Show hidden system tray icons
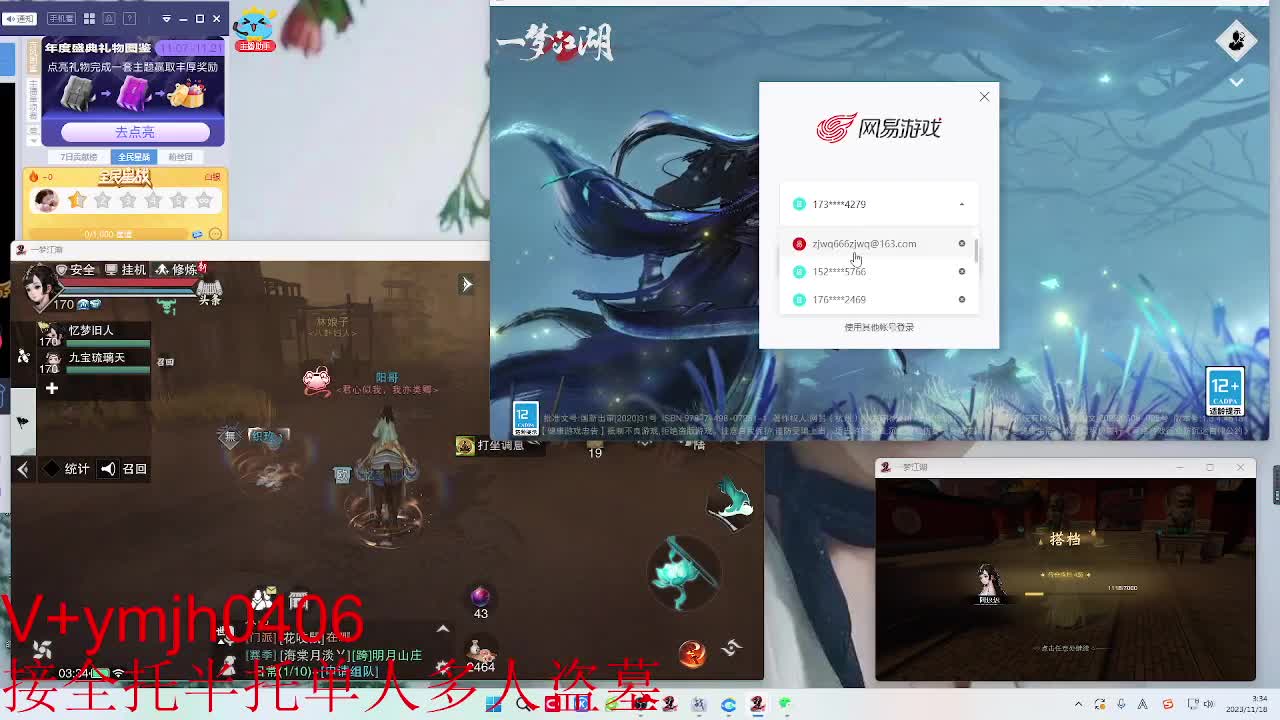Viewport: 1280px width, 720px height. pyautogui.click(x=1078, y=704)
